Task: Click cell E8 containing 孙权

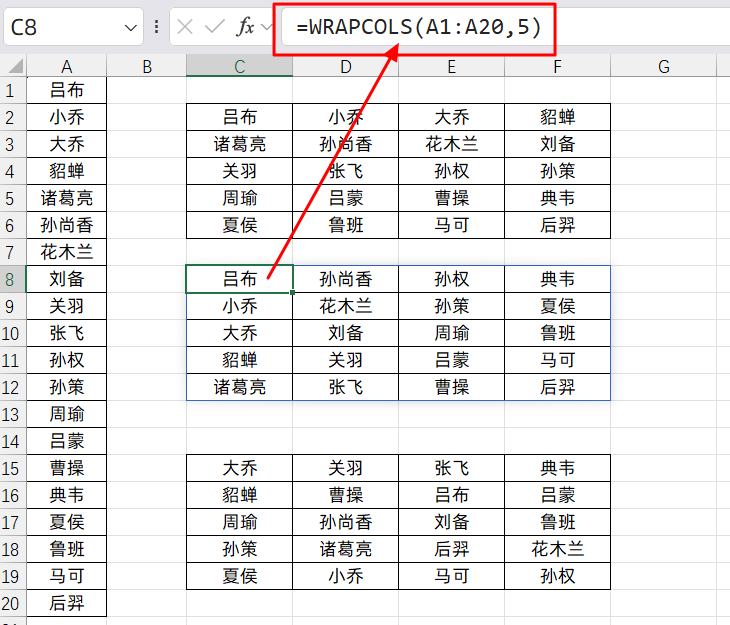Action: [x=452, y=279]
